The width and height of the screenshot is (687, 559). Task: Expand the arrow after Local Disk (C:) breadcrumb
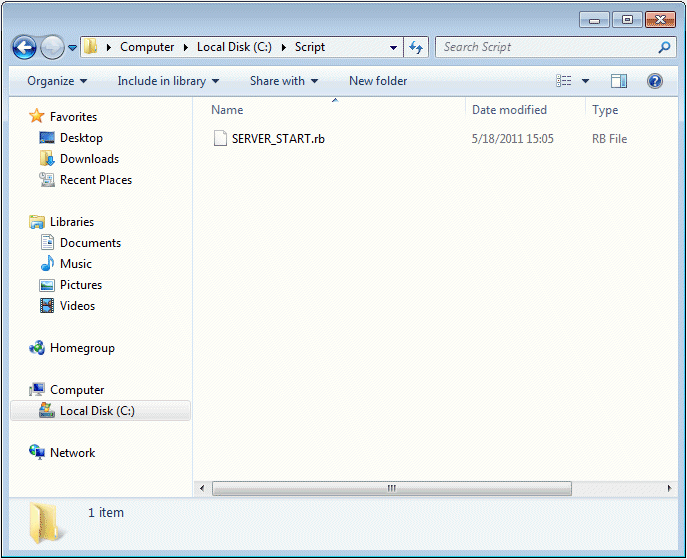point(284,47)
